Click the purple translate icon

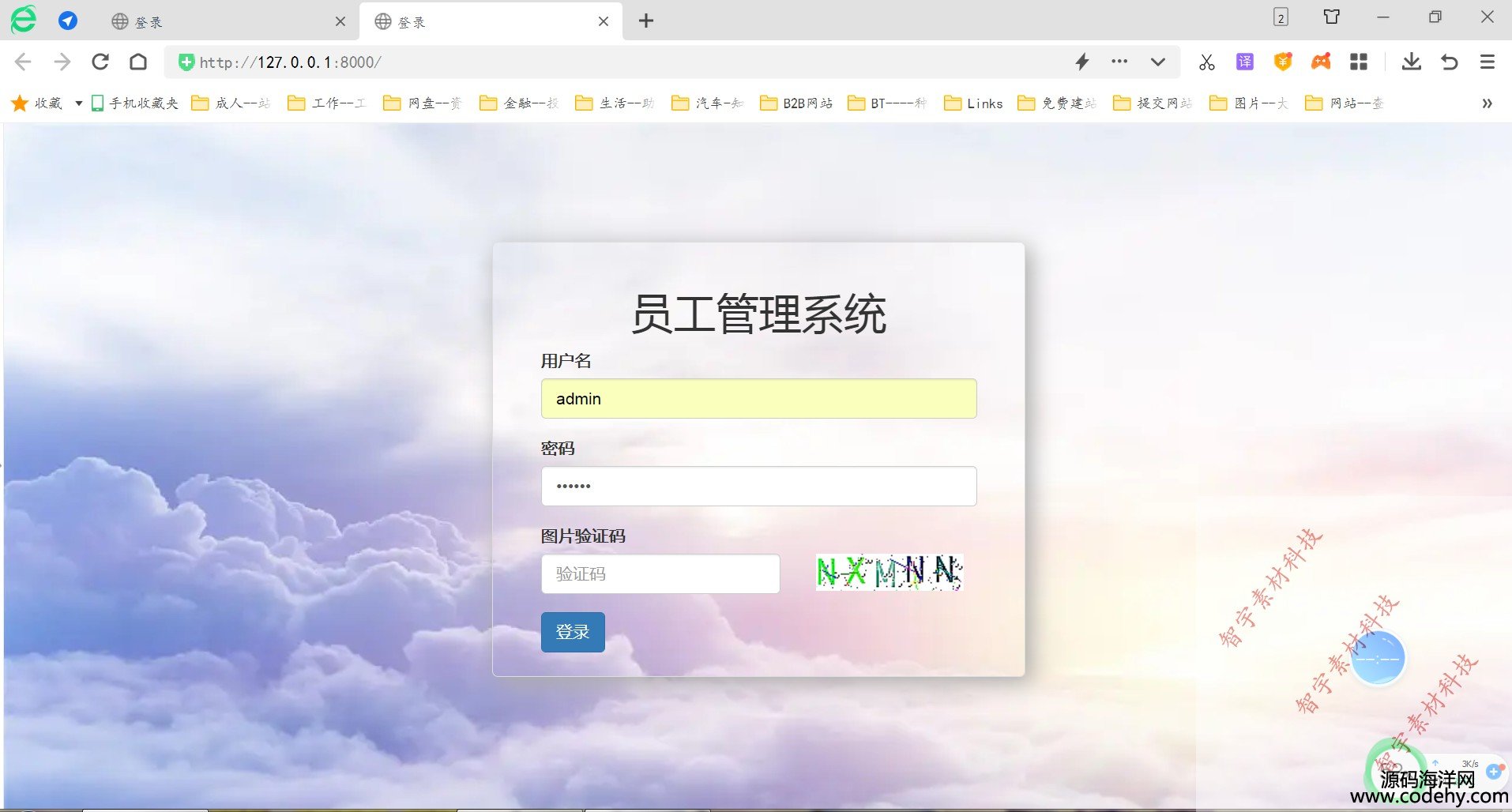pos(1245,62)
